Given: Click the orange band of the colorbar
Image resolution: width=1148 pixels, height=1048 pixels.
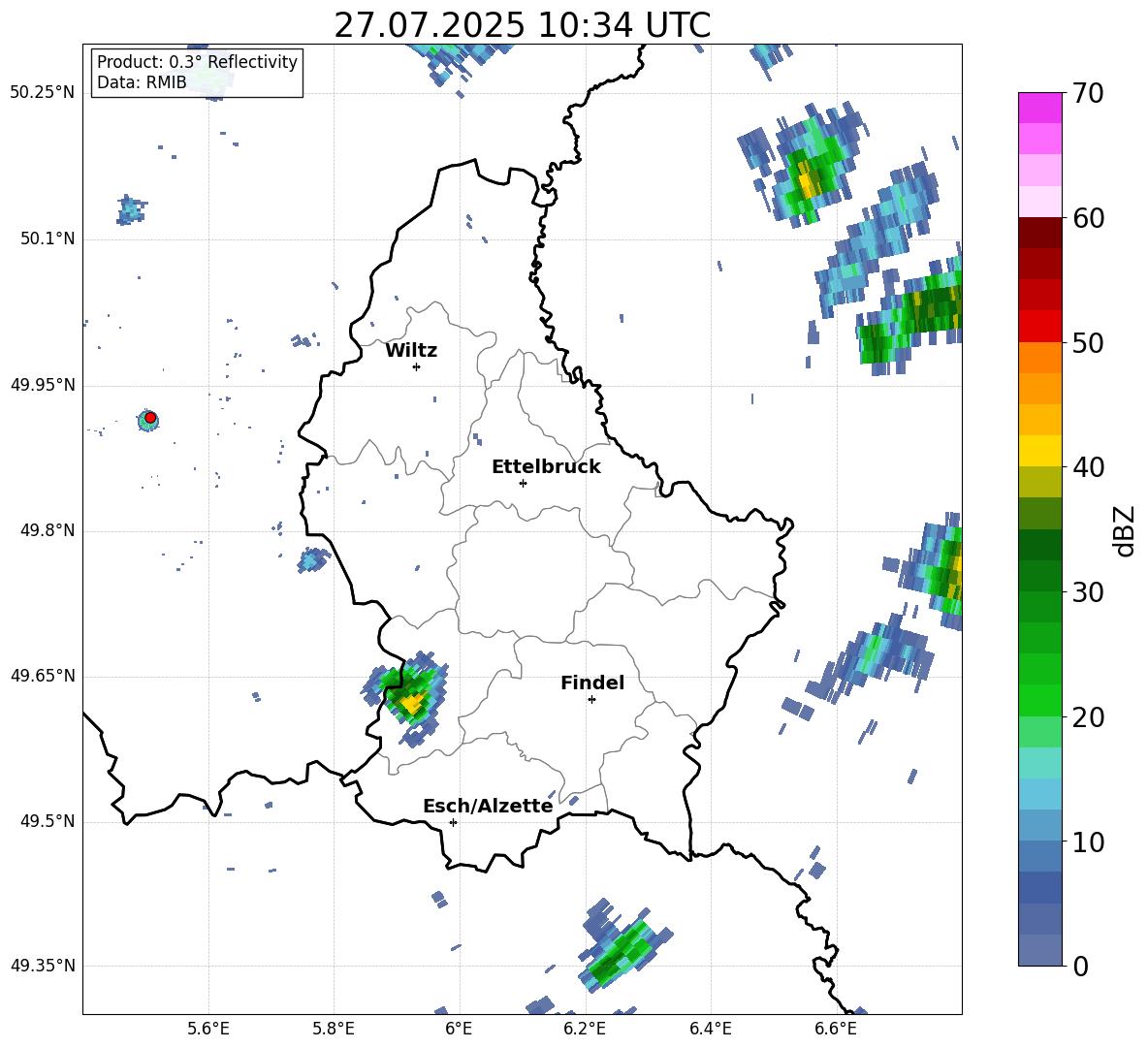Looking at the screenshot, I should (1039, 358).
